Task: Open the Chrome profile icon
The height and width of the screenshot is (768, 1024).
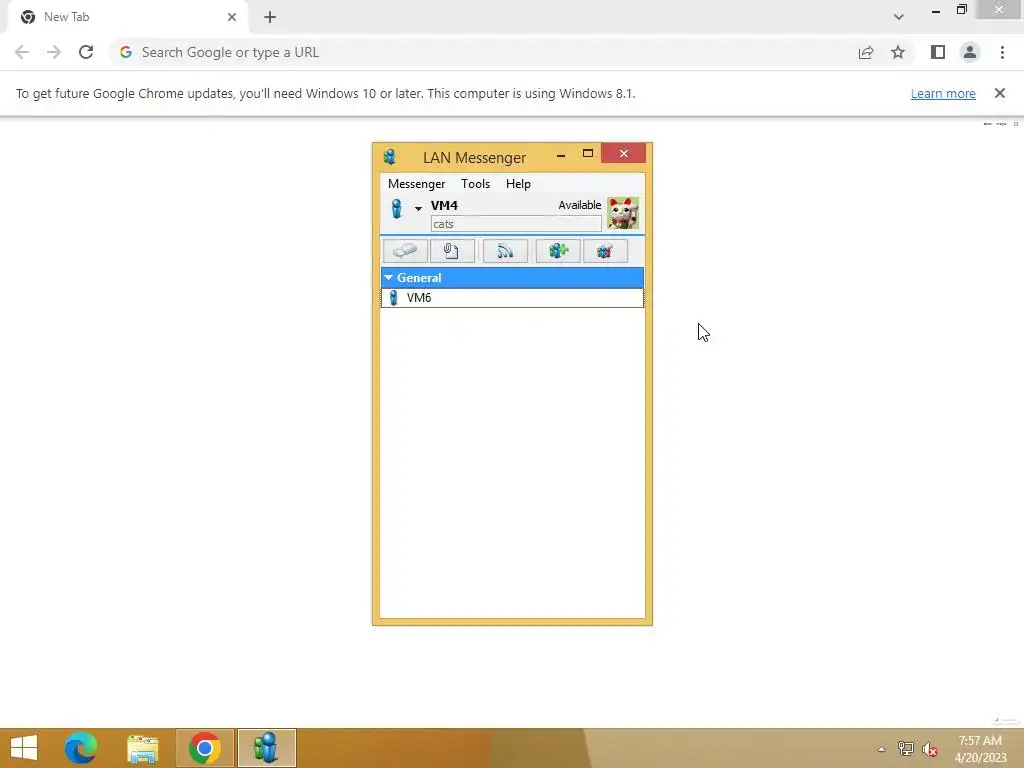Action: tap(970, 52)
